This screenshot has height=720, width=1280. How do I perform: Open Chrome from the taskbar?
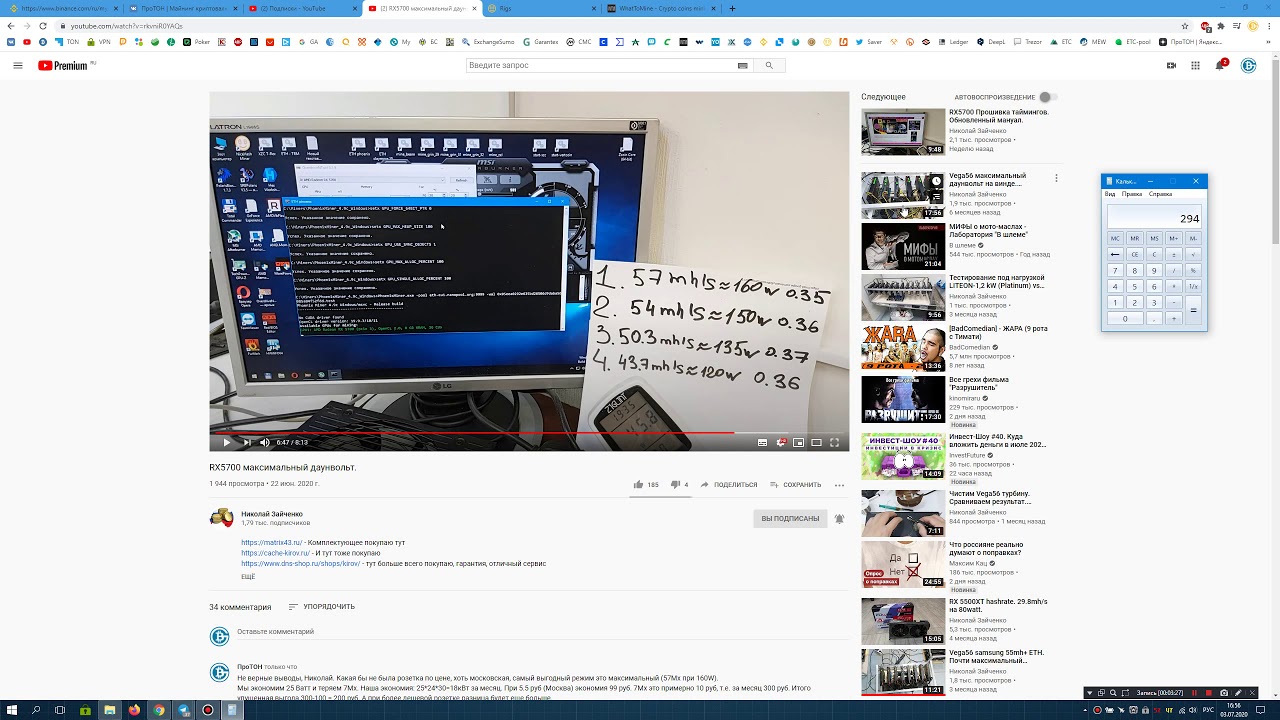coord(159,710)
